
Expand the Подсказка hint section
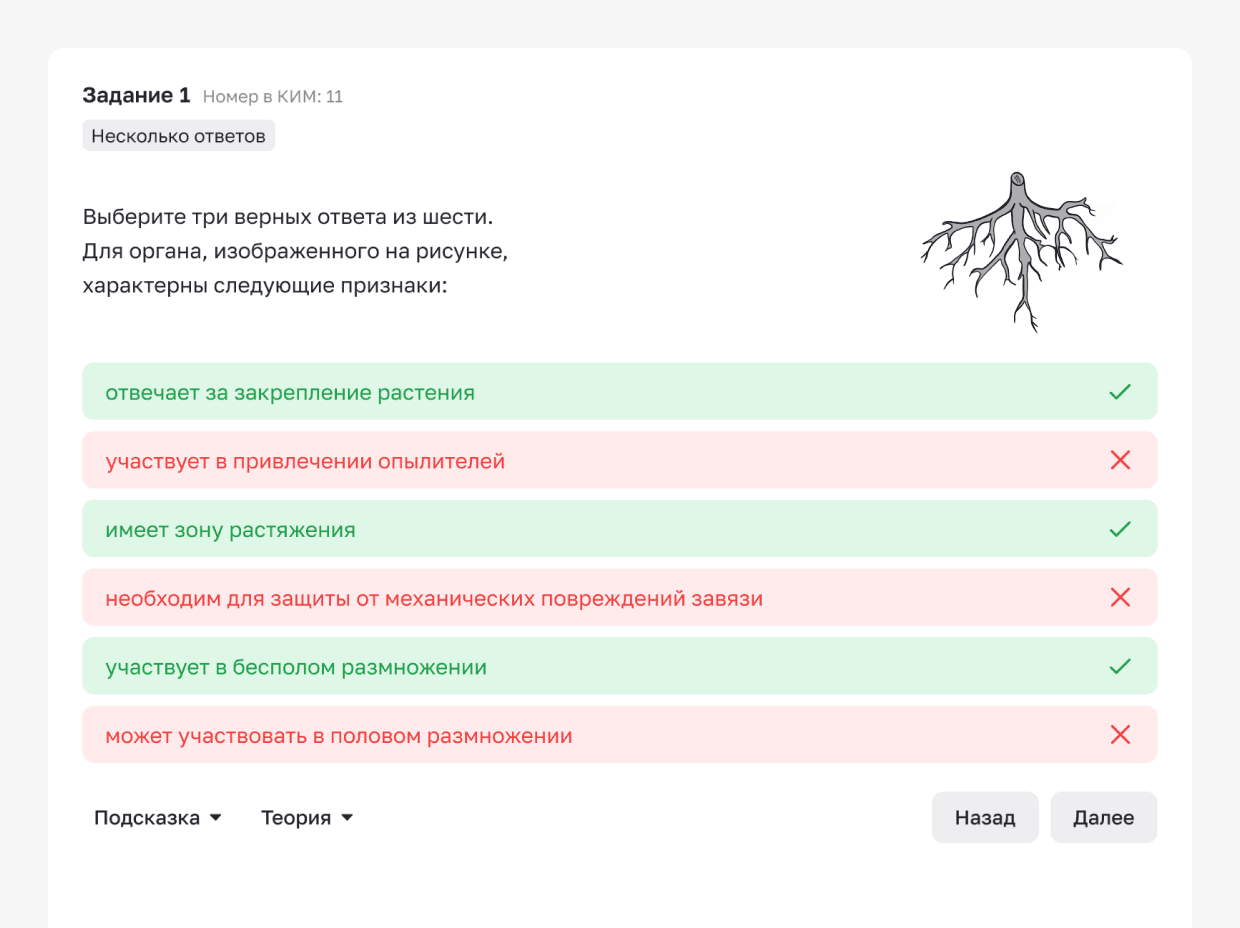[147, 818]
